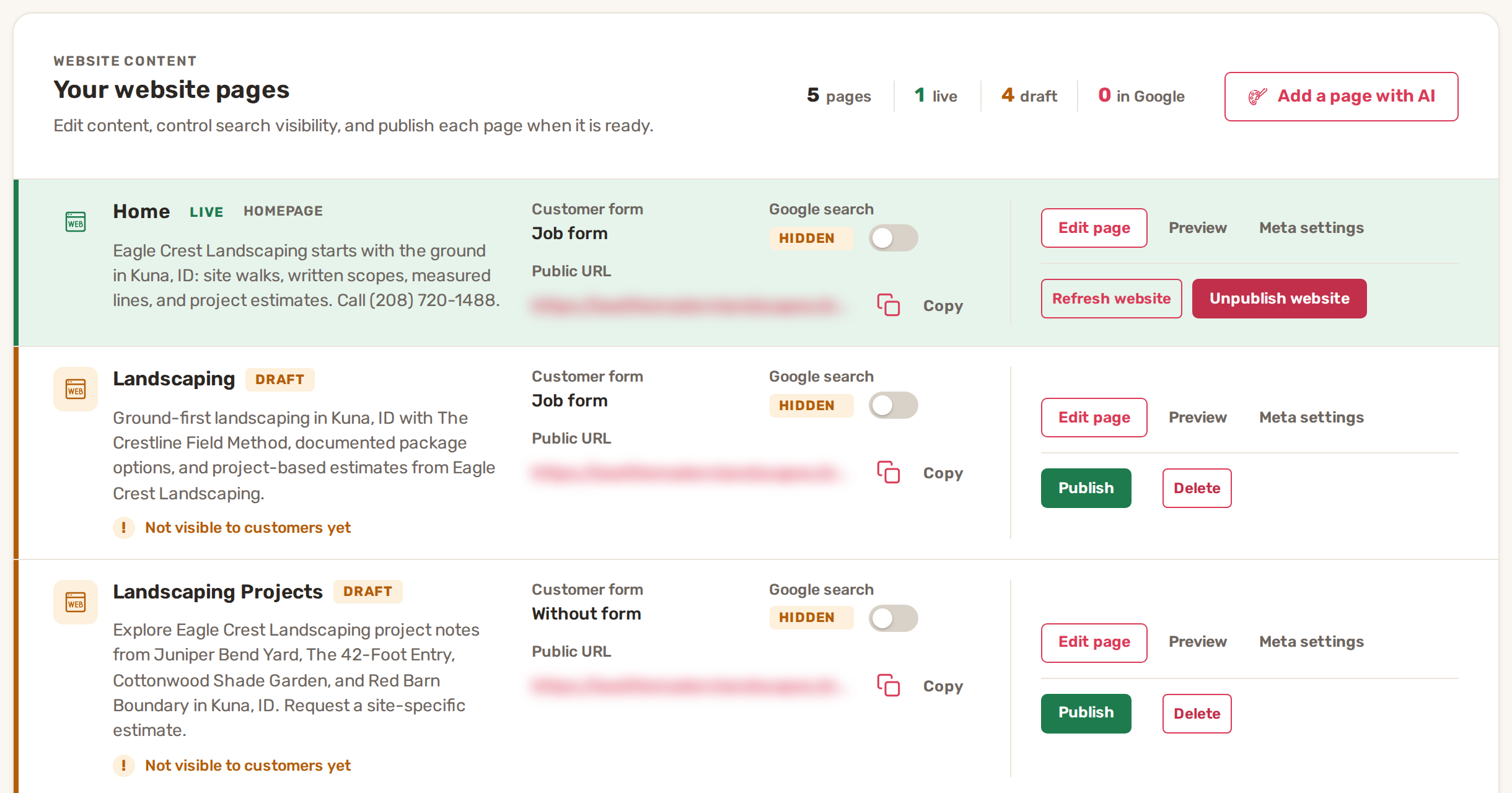This screenshot has width=1512, height=793.
Task: Unpublish the website
Action: [1279, 299]
